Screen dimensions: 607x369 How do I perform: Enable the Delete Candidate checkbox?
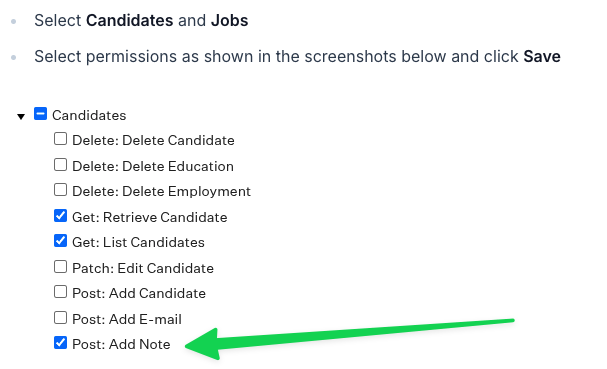[60, 139]
